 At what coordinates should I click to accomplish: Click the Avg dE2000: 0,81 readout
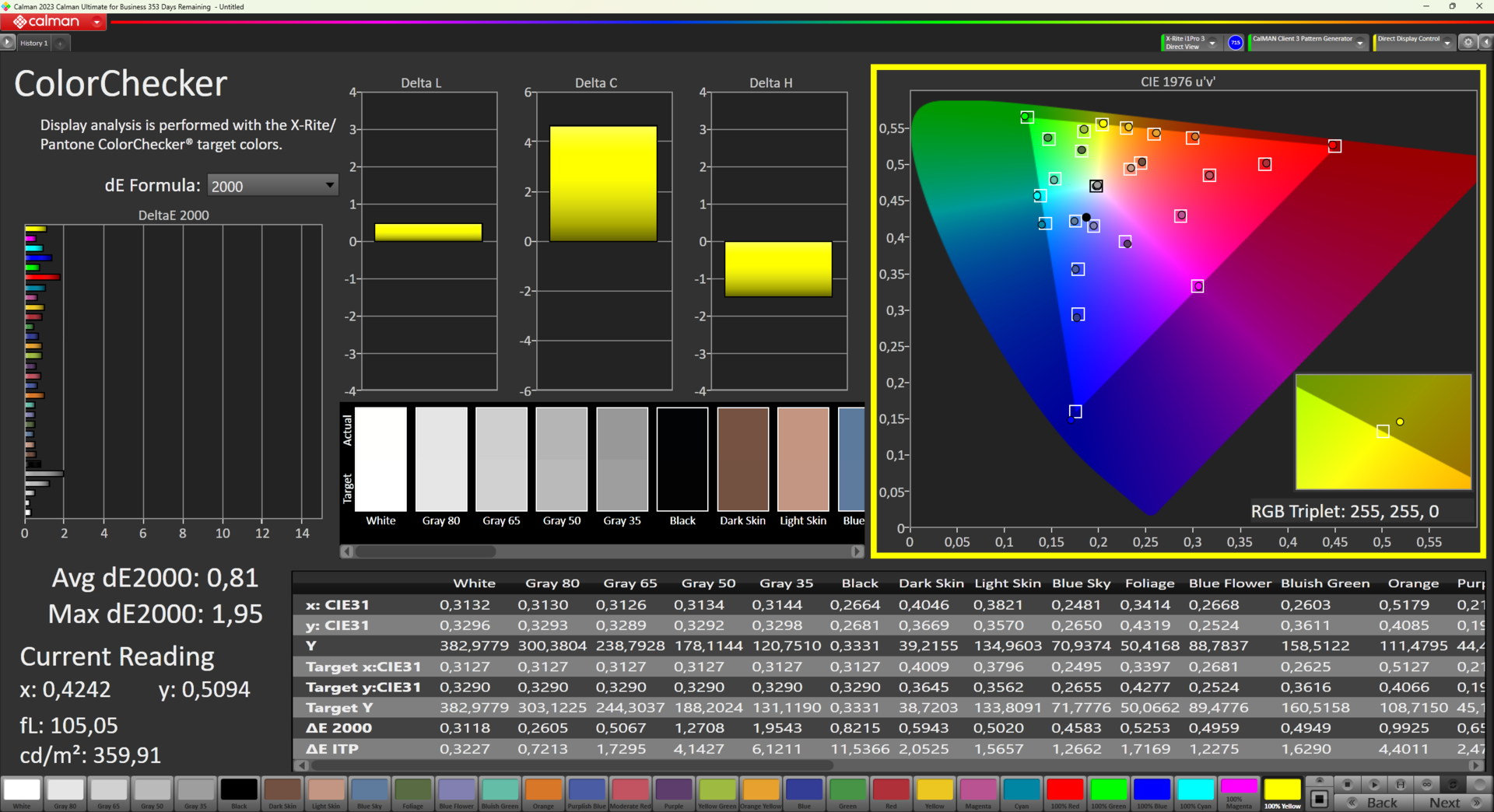(155, 578)
